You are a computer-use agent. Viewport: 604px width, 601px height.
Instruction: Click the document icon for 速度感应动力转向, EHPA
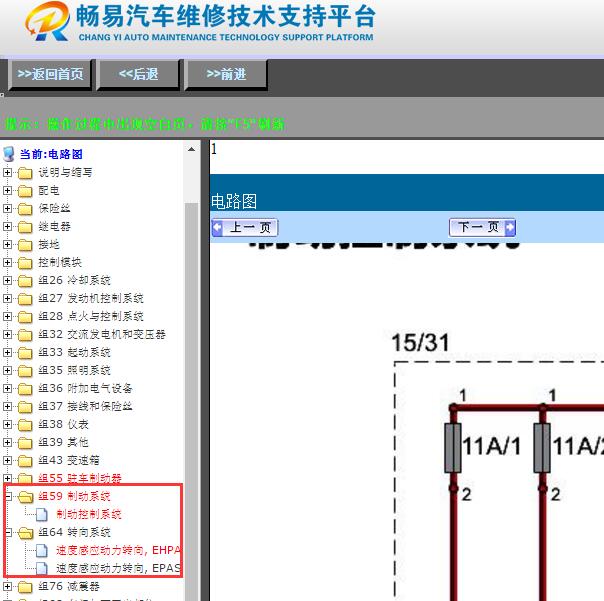[x=42, y=551]
